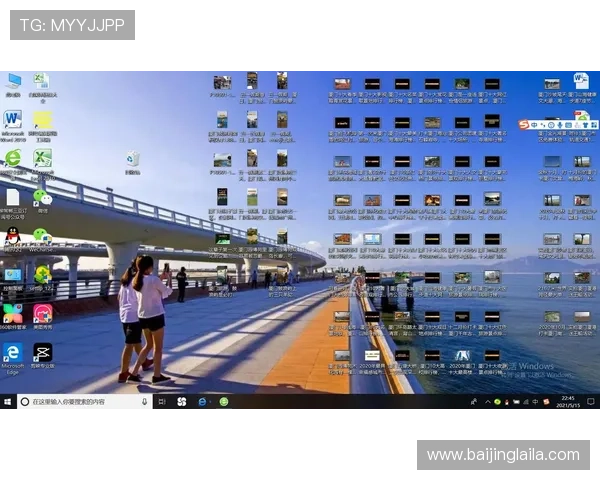Click the green round app icon in taskbar
This screenshot has width=600, height=480.
click(224, 401)
